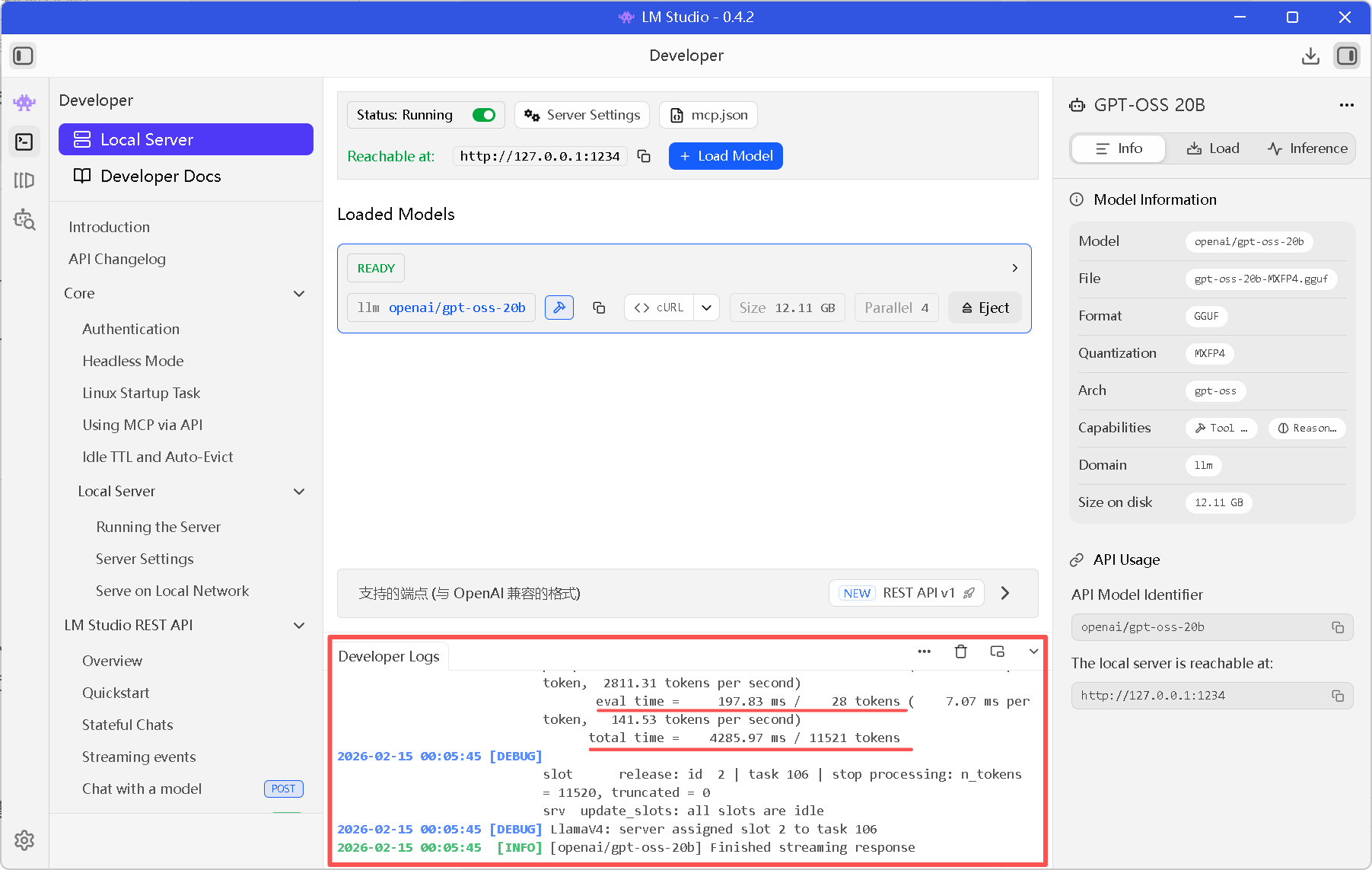Open the Stateful Chats docs page
The width and height of the screenshot is (1372, 870).
tap(127, 725)
